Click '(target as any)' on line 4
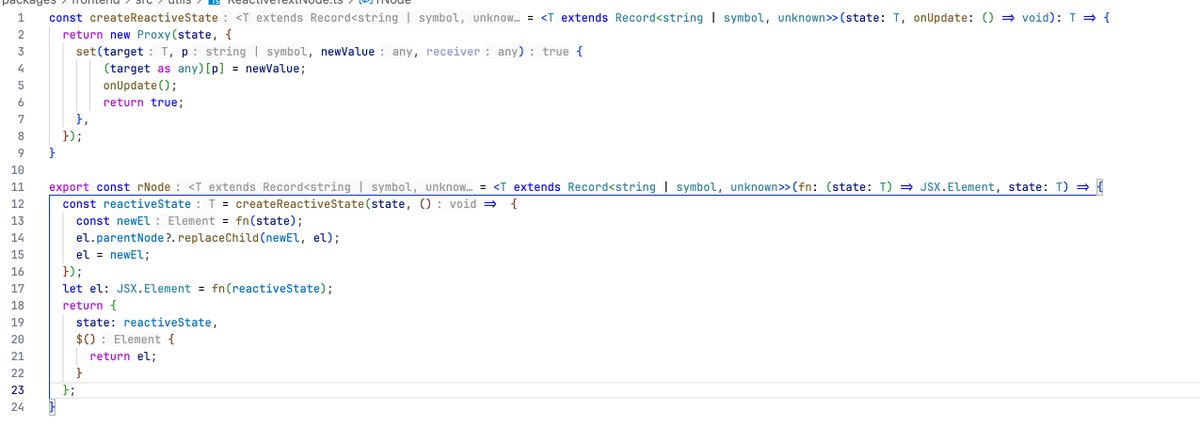Viewport: 1200px width, 443px height. pyautogui.click(x=153, y=68)
